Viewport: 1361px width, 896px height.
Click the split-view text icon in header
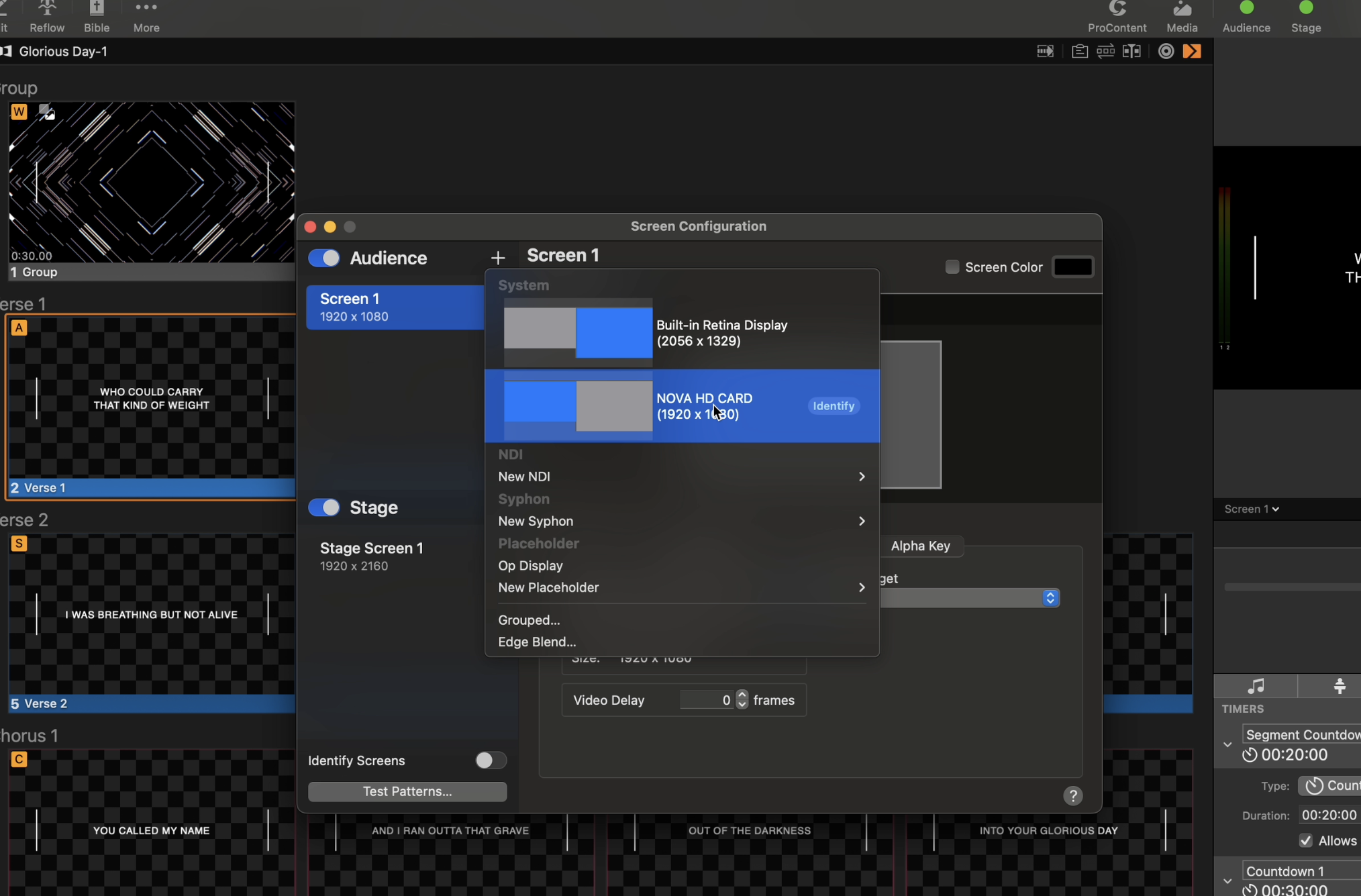coord(1132,52)
